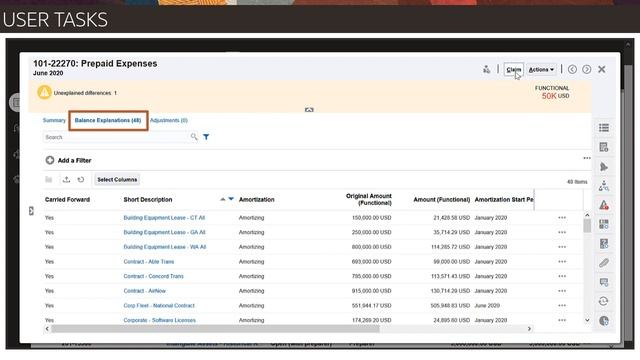The image size is (640, 360).
Task: Open Corp Fleet - National Contract link
Action: pyautogui.click(x=159, y=306)
